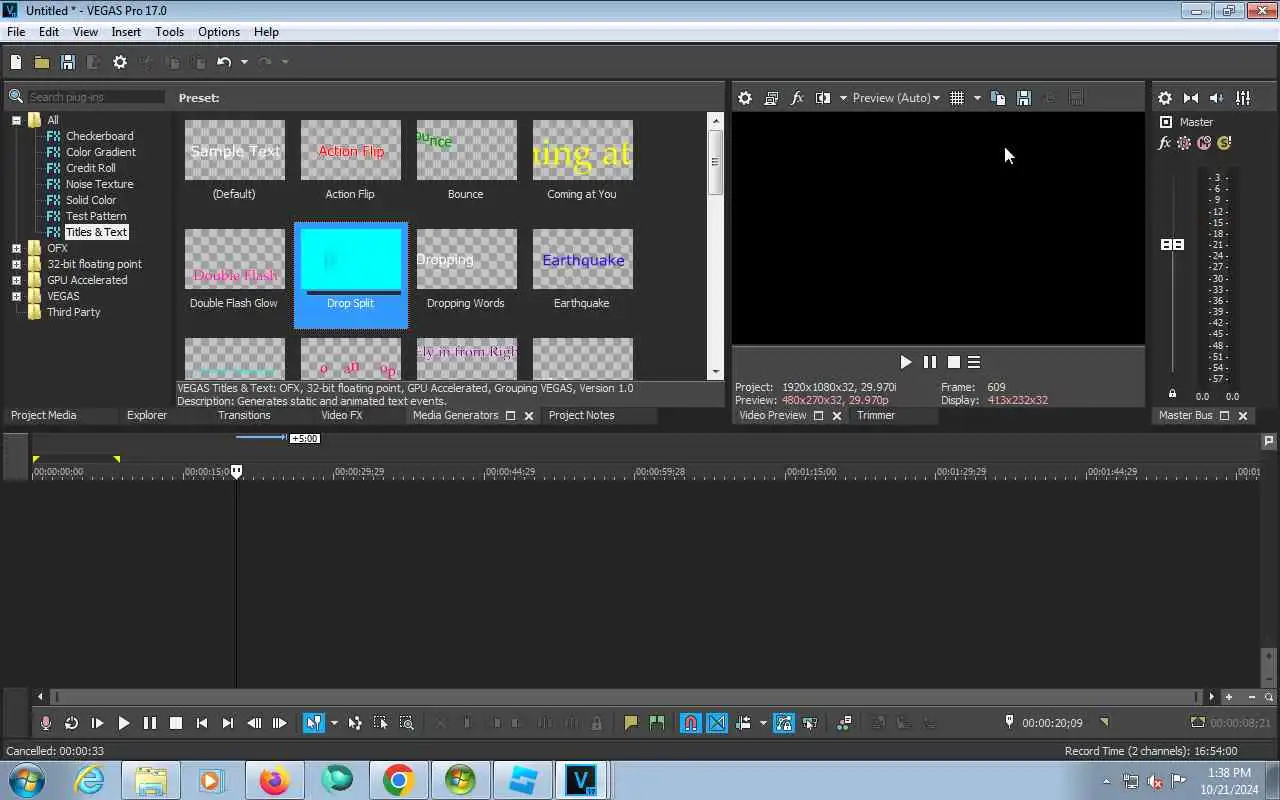Stop timeline playback
This screenshot has height=800, width=1280.
tap(176, 723)
